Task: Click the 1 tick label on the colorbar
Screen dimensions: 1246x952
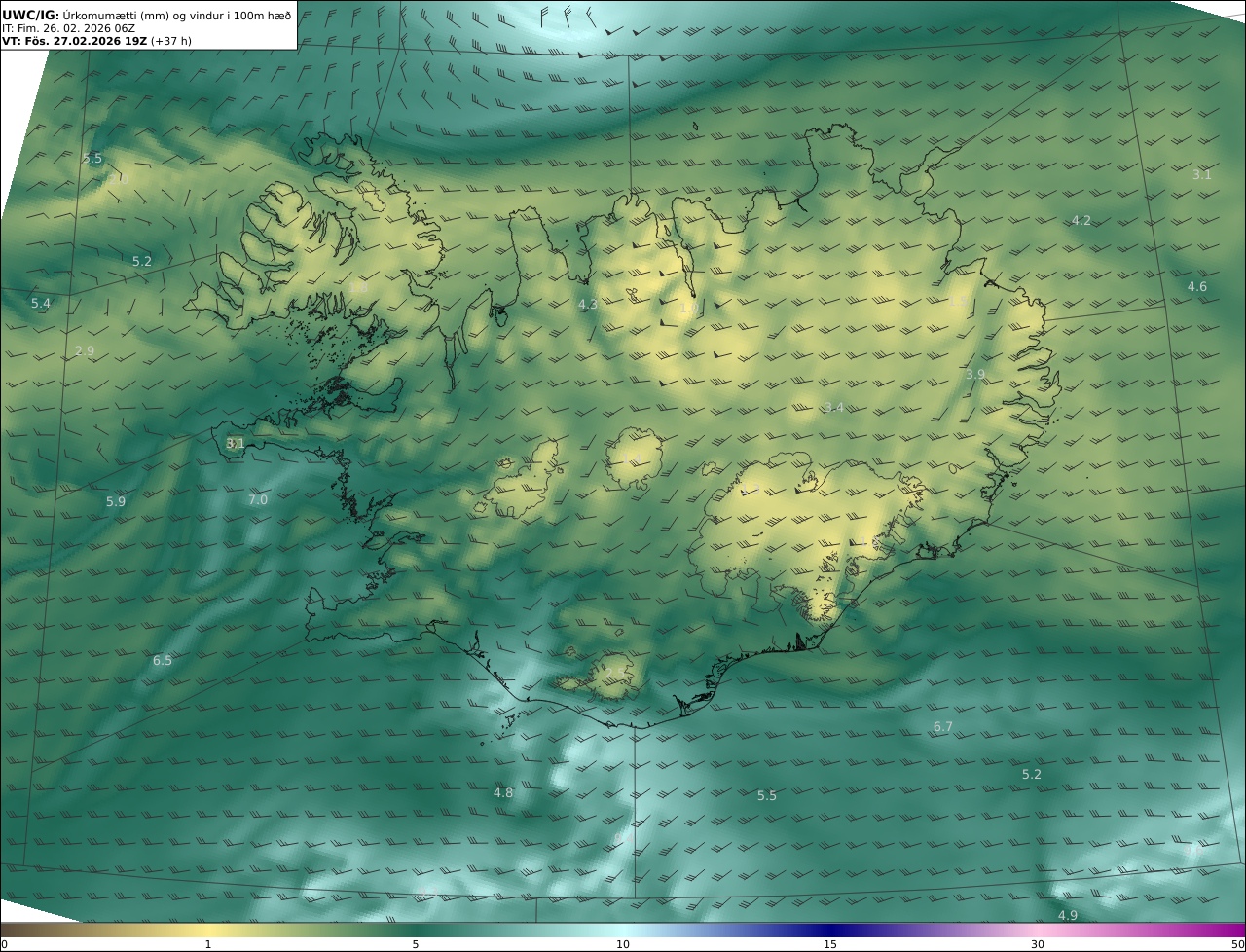Action: [x=208, y=944]
